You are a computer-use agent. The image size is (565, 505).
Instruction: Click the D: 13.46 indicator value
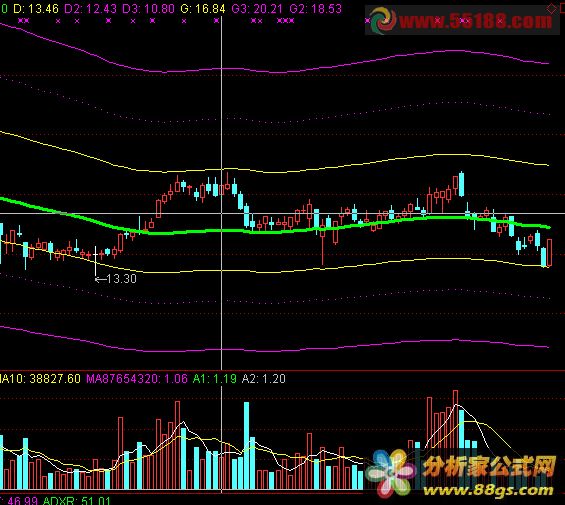point(36,9)
